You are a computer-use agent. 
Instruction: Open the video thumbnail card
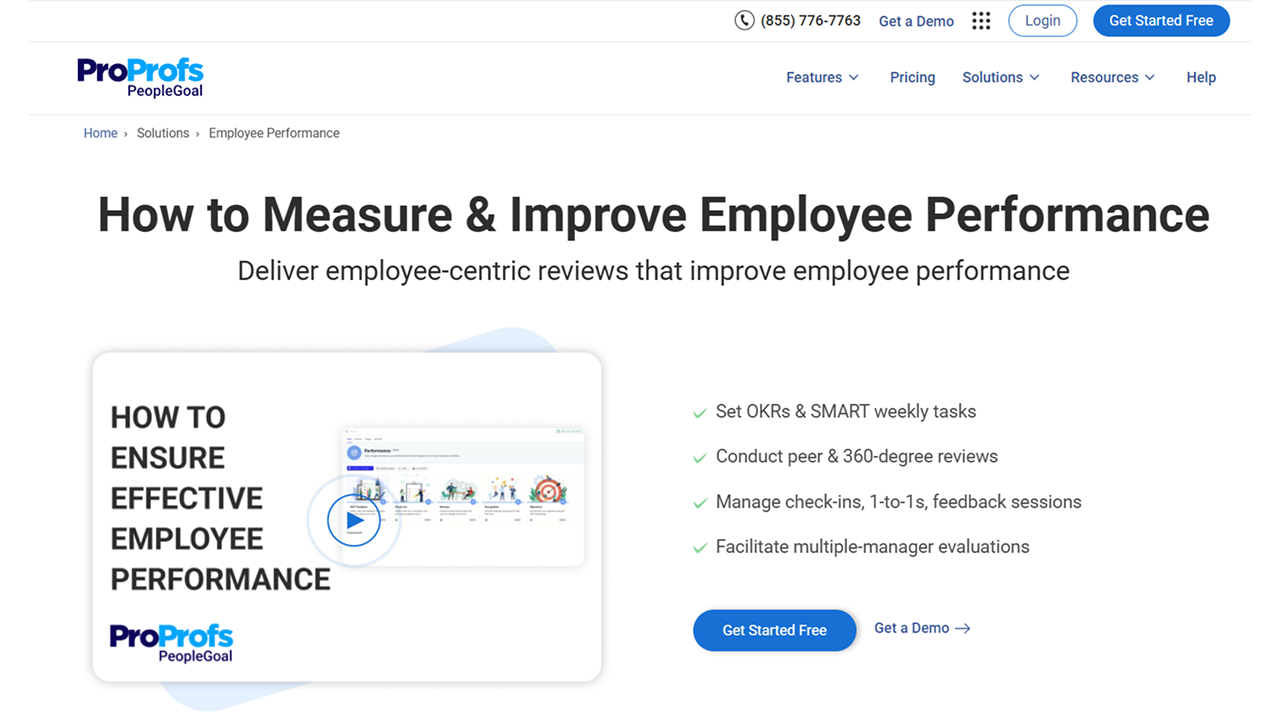(x=347, y=517)
